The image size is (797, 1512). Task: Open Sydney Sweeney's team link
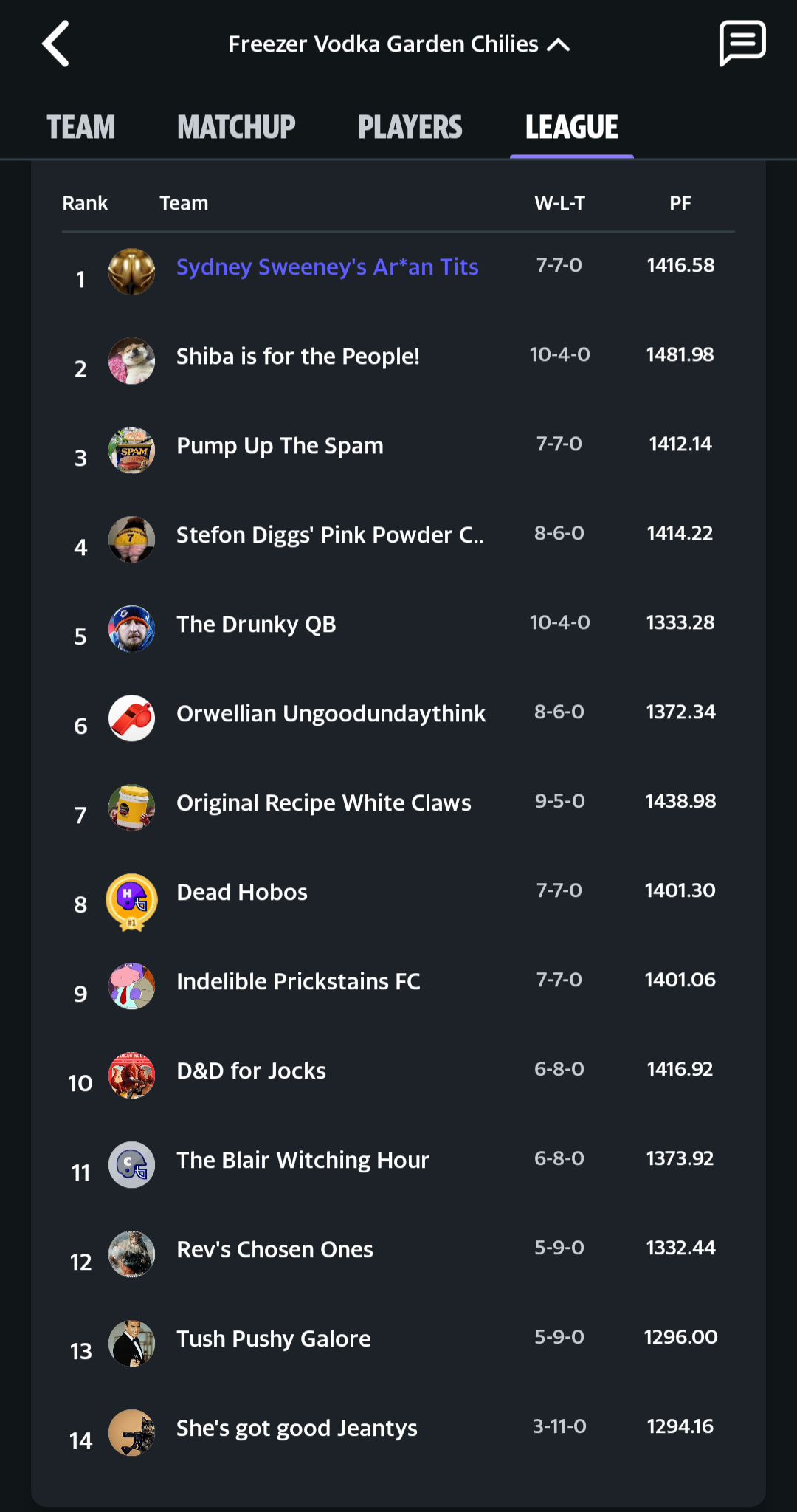click(327, 267)
